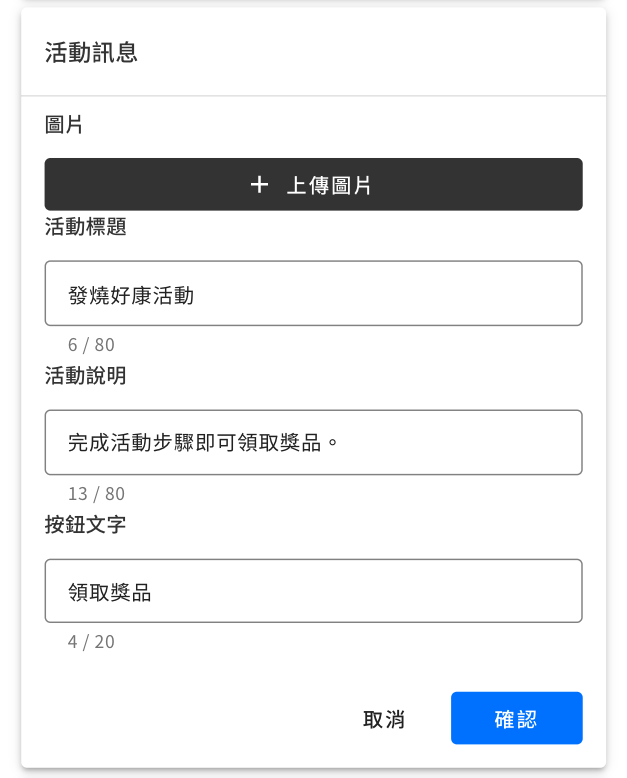
Task: Click the 活動訊息 dialog heading
Action: click(x=91, y=53)
